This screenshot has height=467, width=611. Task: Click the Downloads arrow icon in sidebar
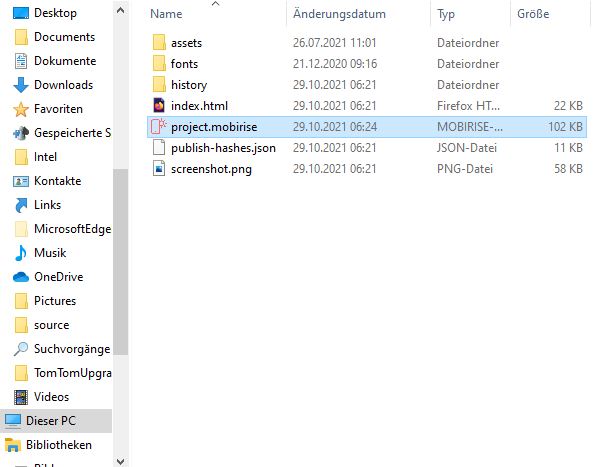21,85
